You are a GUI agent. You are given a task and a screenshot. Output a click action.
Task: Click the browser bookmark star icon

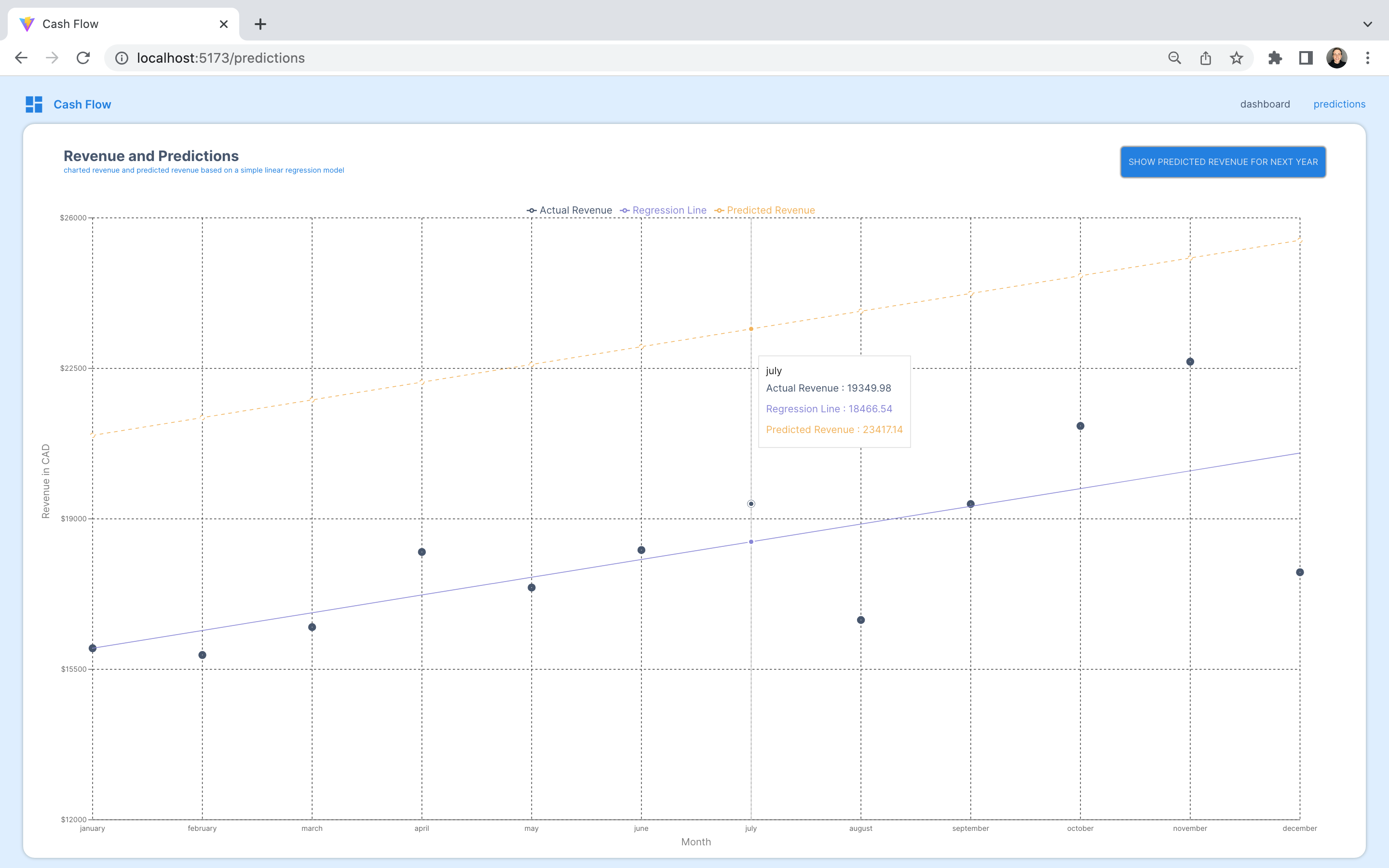pyautogui.click(x=1236, y=57)
